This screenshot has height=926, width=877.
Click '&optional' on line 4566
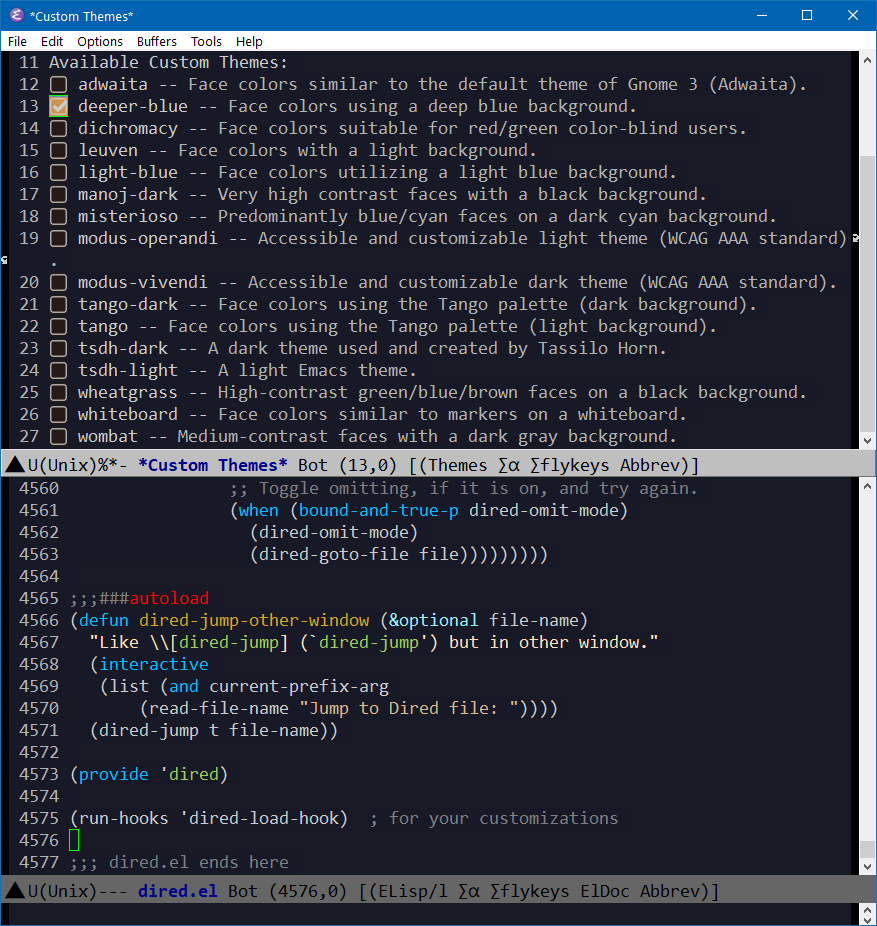point(433,620)
